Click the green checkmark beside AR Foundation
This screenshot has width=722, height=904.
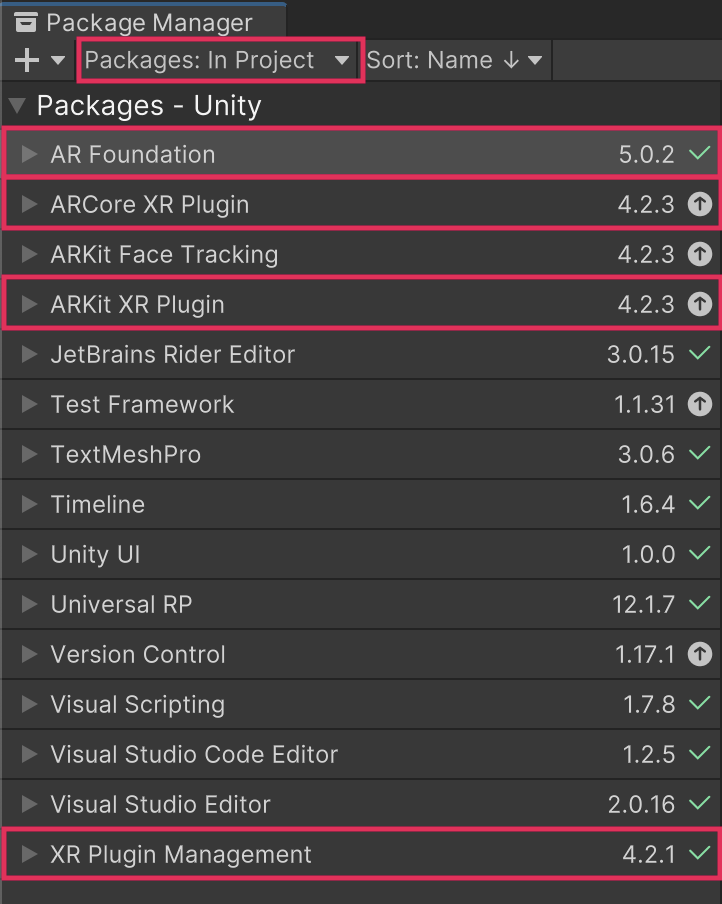(700, 155)
